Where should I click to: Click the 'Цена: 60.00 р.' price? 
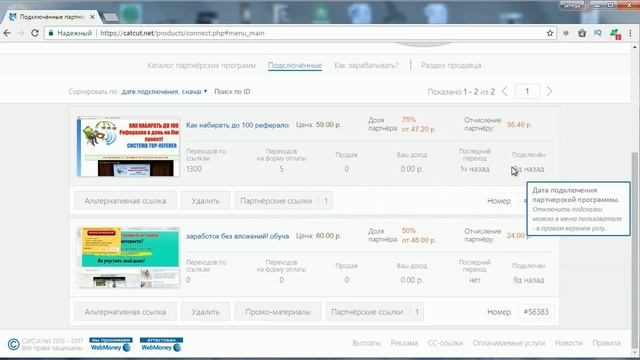click(318, 236)
